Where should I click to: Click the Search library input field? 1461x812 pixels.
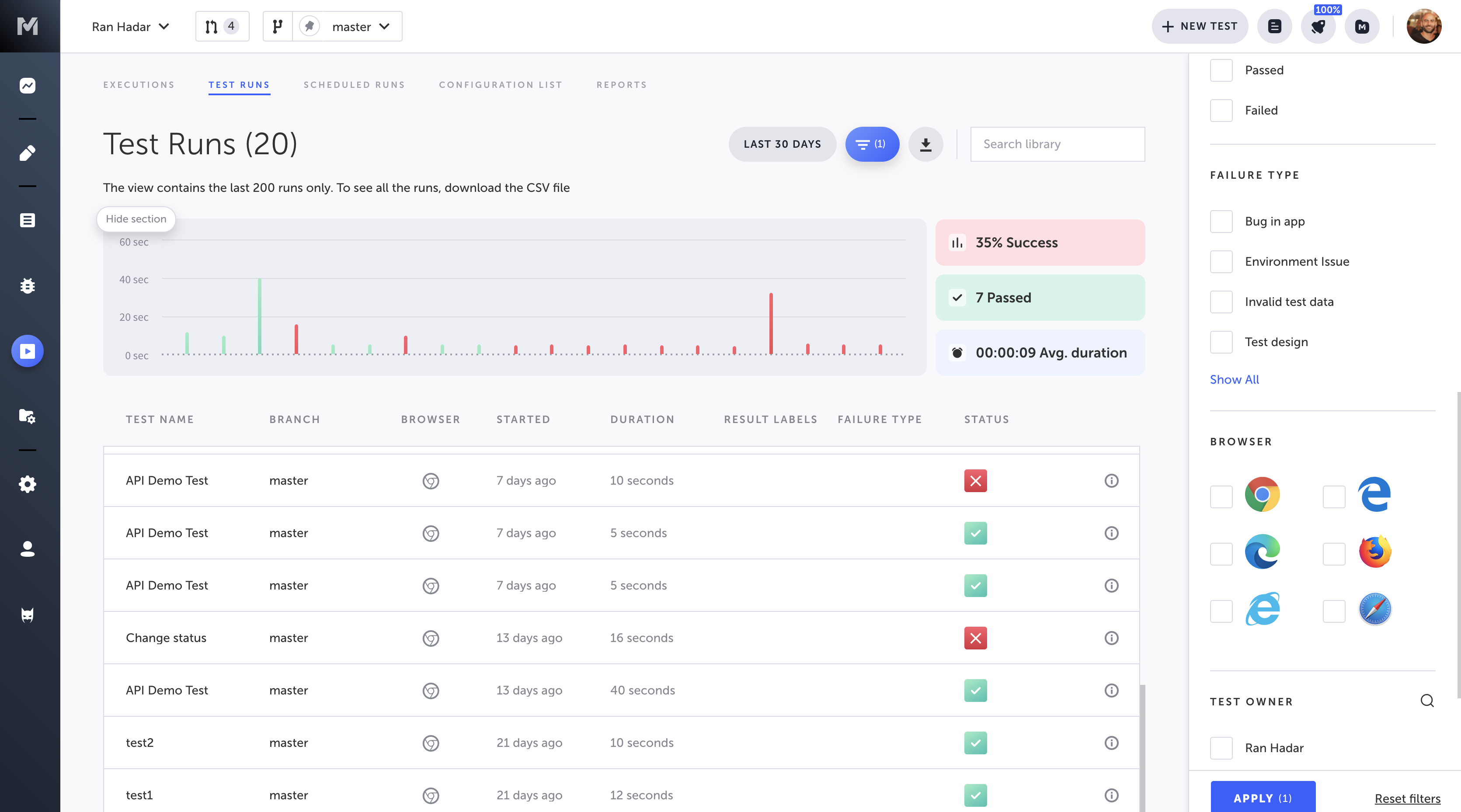click(x=1057, y=144)
